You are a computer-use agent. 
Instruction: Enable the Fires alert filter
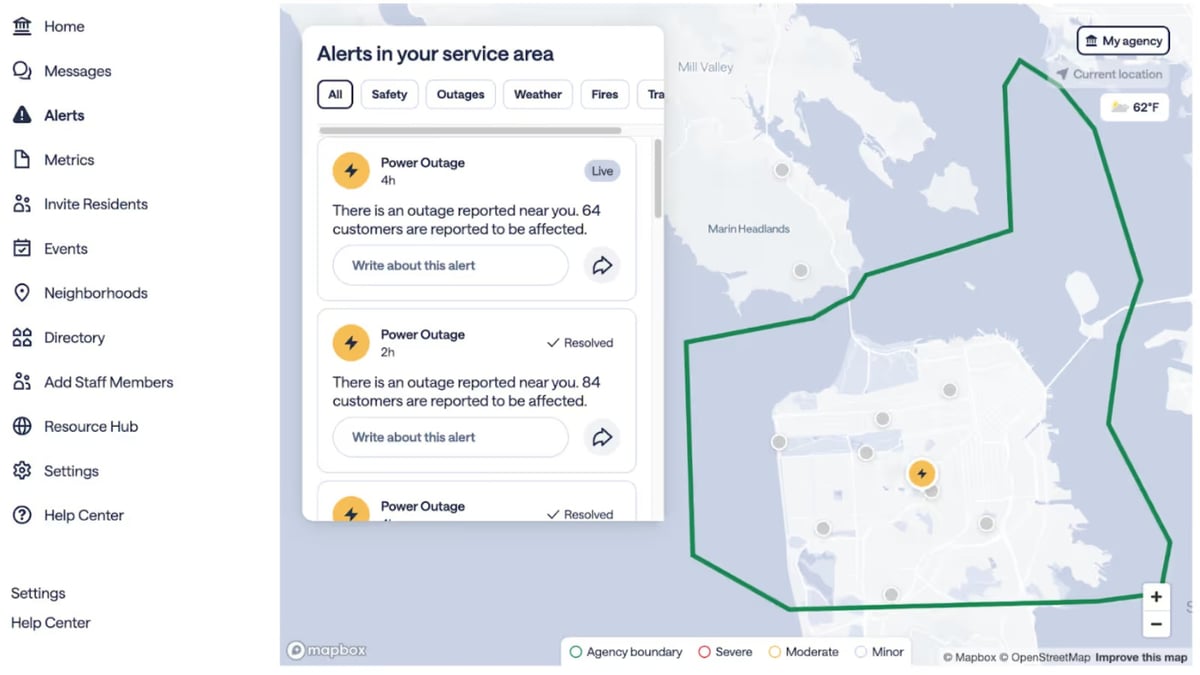coord(604,94)
